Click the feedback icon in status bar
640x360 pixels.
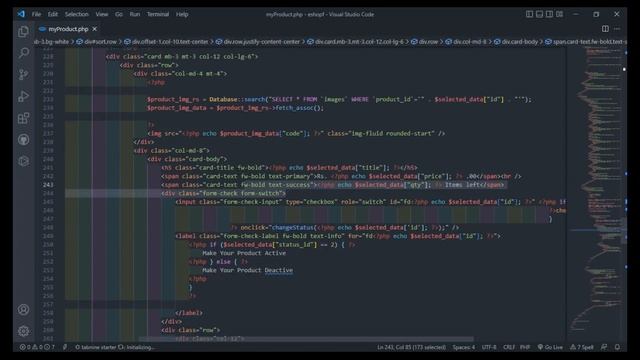point(604,347)
